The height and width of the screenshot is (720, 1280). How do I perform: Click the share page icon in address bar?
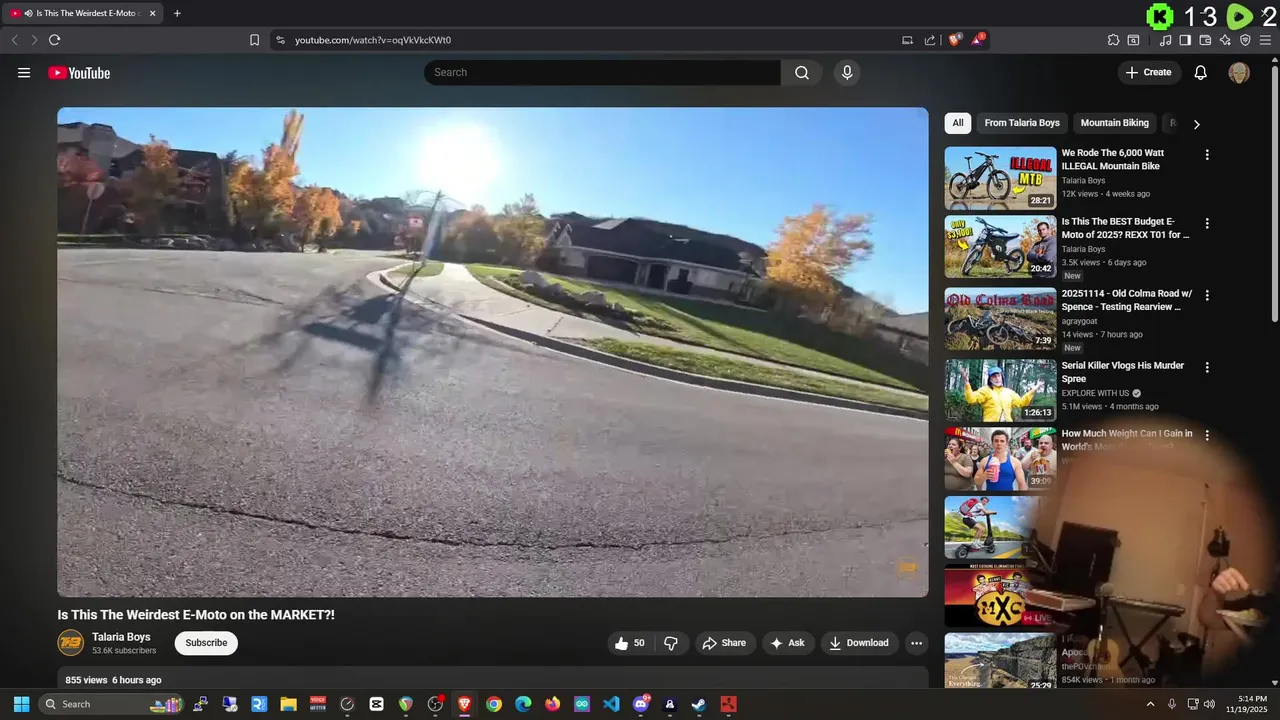pyautogui.click(x=930, y=40)
